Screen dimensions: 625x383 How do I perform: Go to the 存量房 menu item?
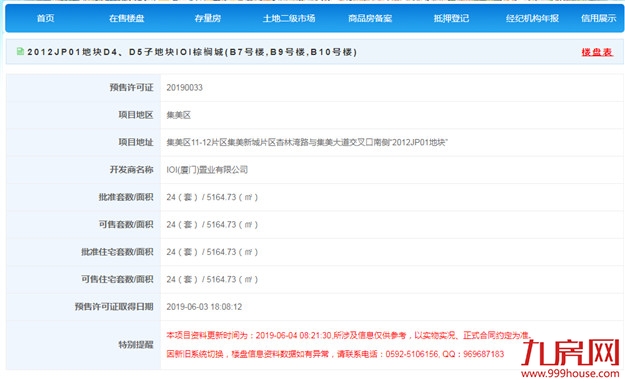point(208,18)
